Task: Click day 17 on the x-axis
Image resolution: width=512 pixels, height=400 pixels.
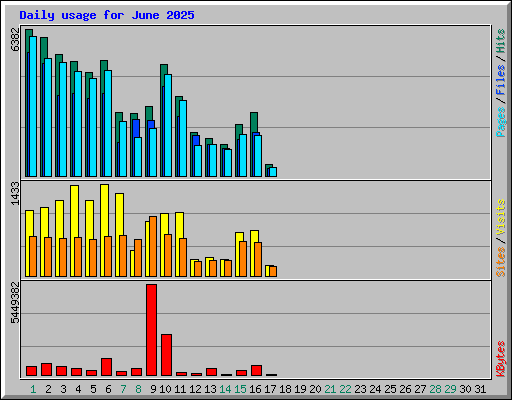Action: [270, 389]
